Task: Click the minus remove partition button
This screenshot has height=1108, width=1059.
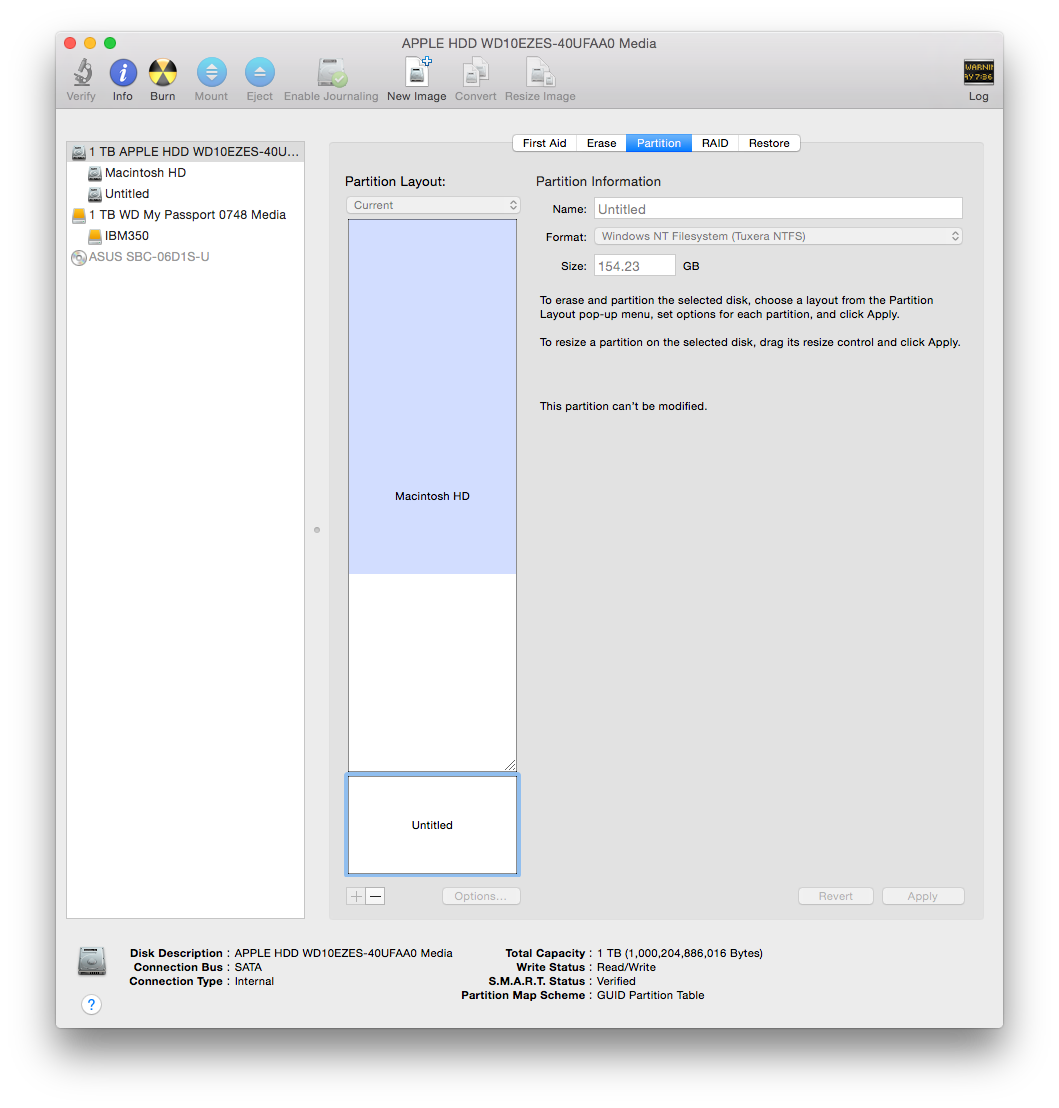Action: pos(375,896)
